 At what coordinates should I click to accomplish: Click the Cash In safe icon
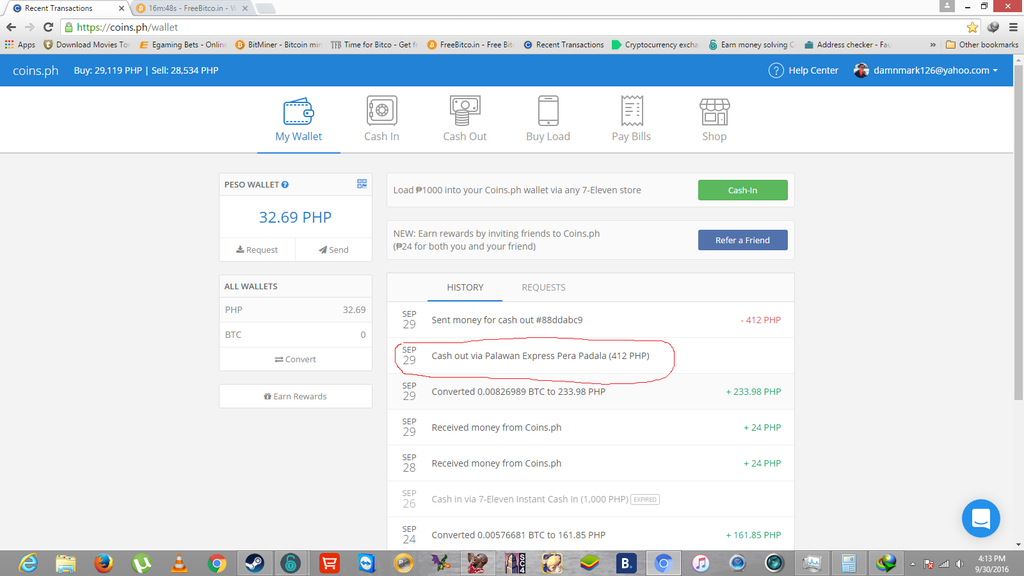point(381,110)
